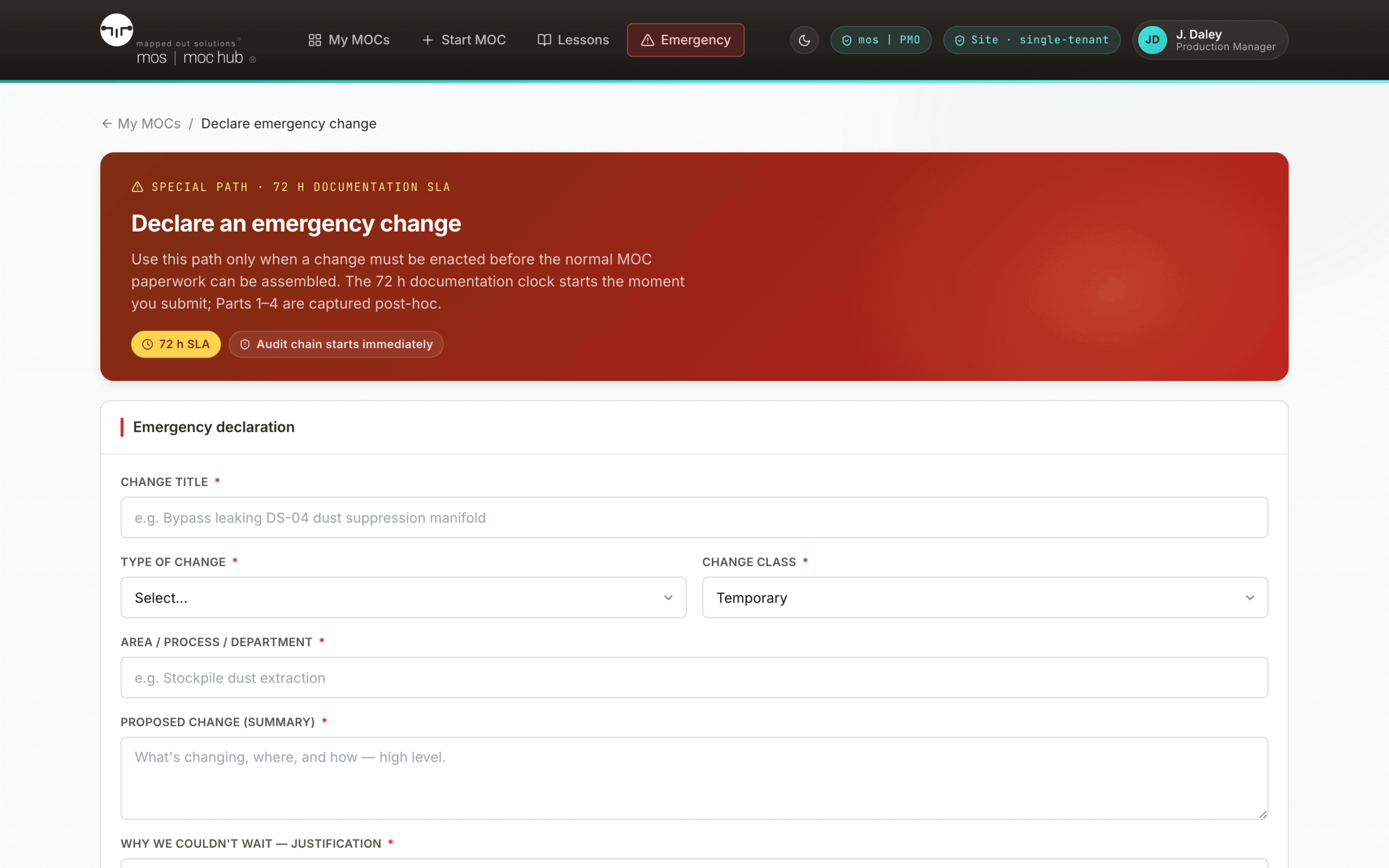Open the J. Daley user profile menu

(1210, 40)
